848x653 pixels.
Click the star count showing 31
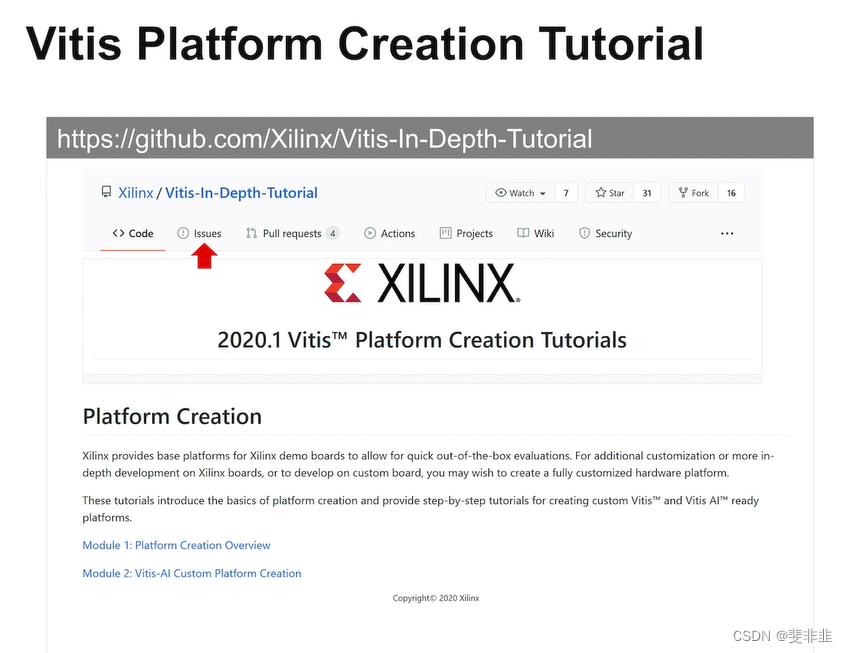[646, 192]
